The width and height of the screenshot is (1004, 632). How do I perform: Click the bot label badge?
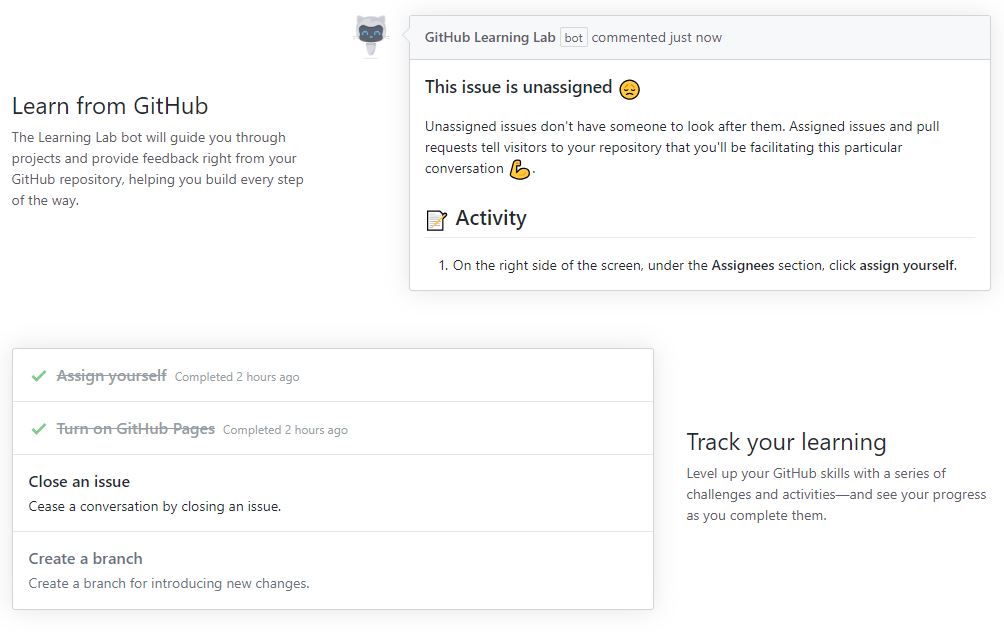[574, 38]
